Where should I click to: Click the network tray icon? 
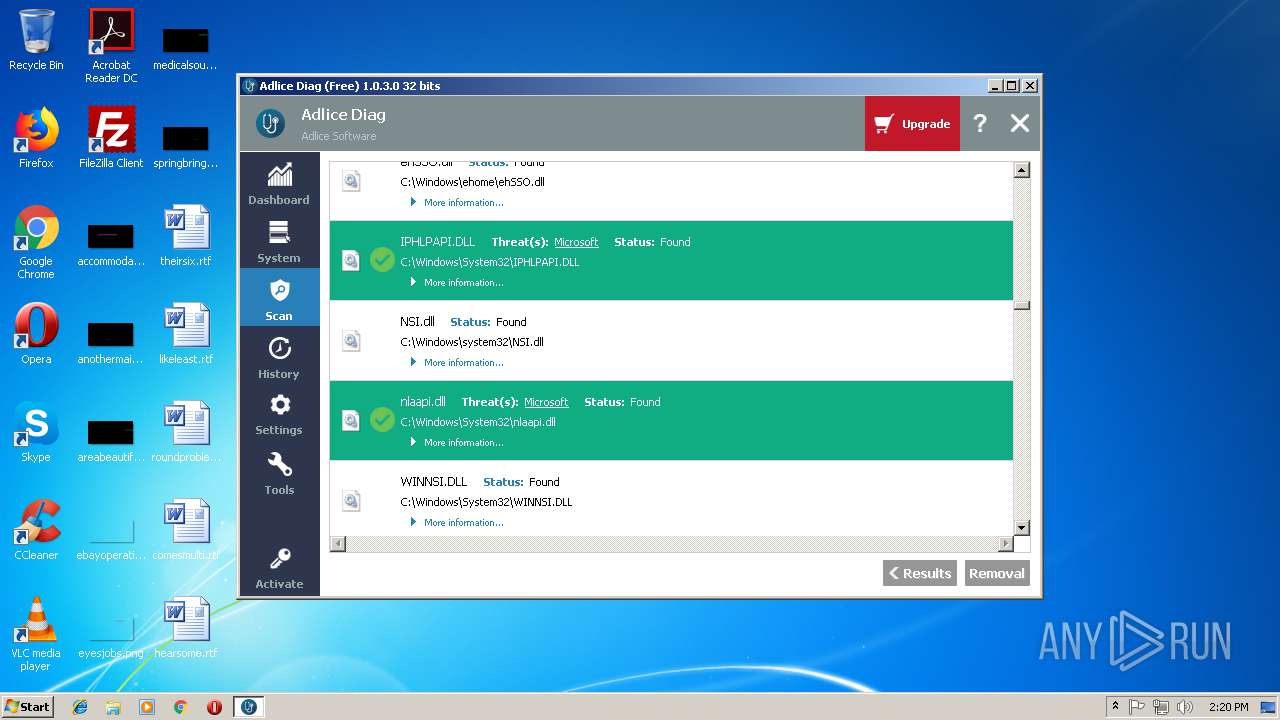click(x=1161, y=707)
